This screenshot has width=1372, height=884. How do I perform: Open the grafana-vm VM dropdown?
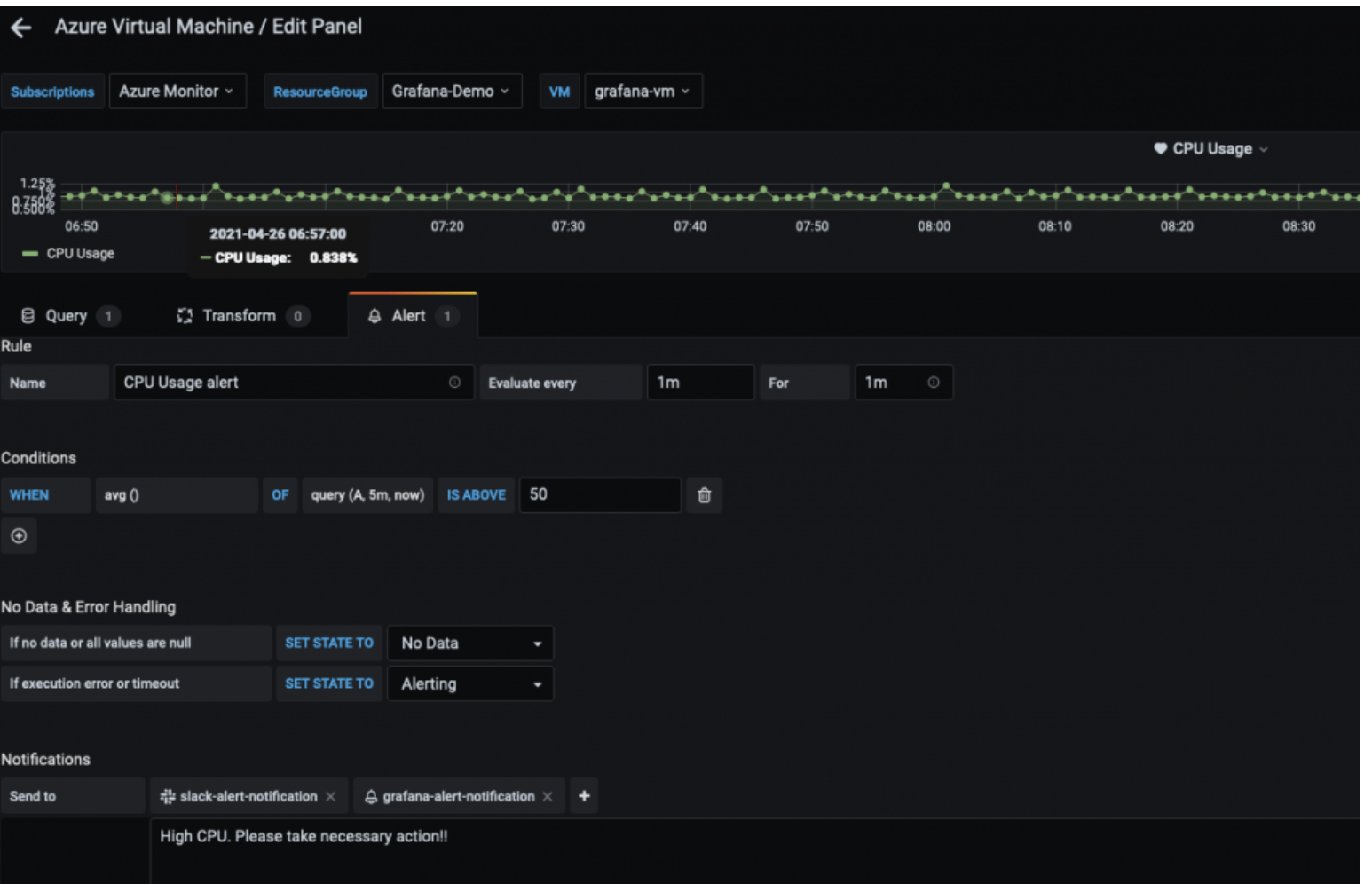[643, 91]
